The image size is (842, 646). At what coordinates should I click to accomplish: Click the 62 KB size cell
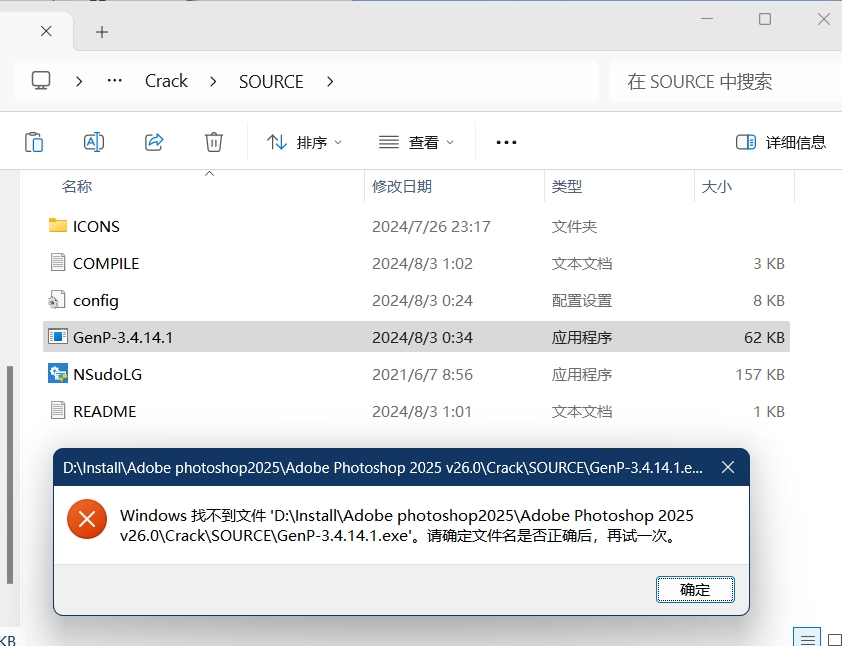click(764, 338)
